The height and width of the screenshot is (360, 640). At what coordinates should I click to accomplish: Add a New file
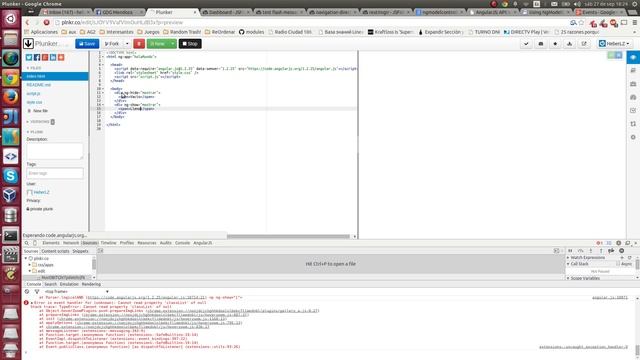pos(38,111)
